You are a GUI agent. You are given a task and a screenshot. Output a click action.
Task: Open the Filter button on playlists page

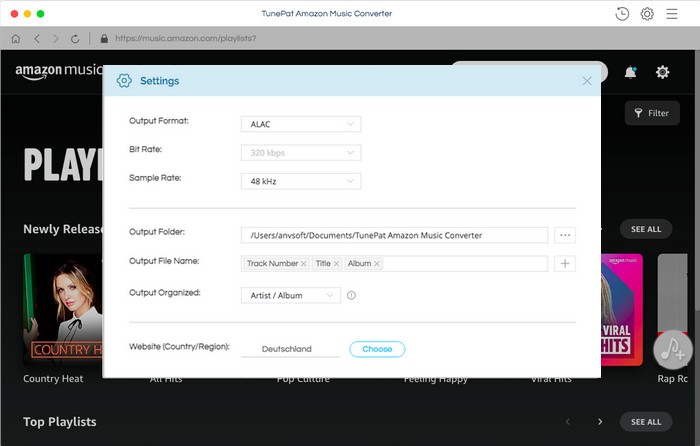[x=652, y=113]
